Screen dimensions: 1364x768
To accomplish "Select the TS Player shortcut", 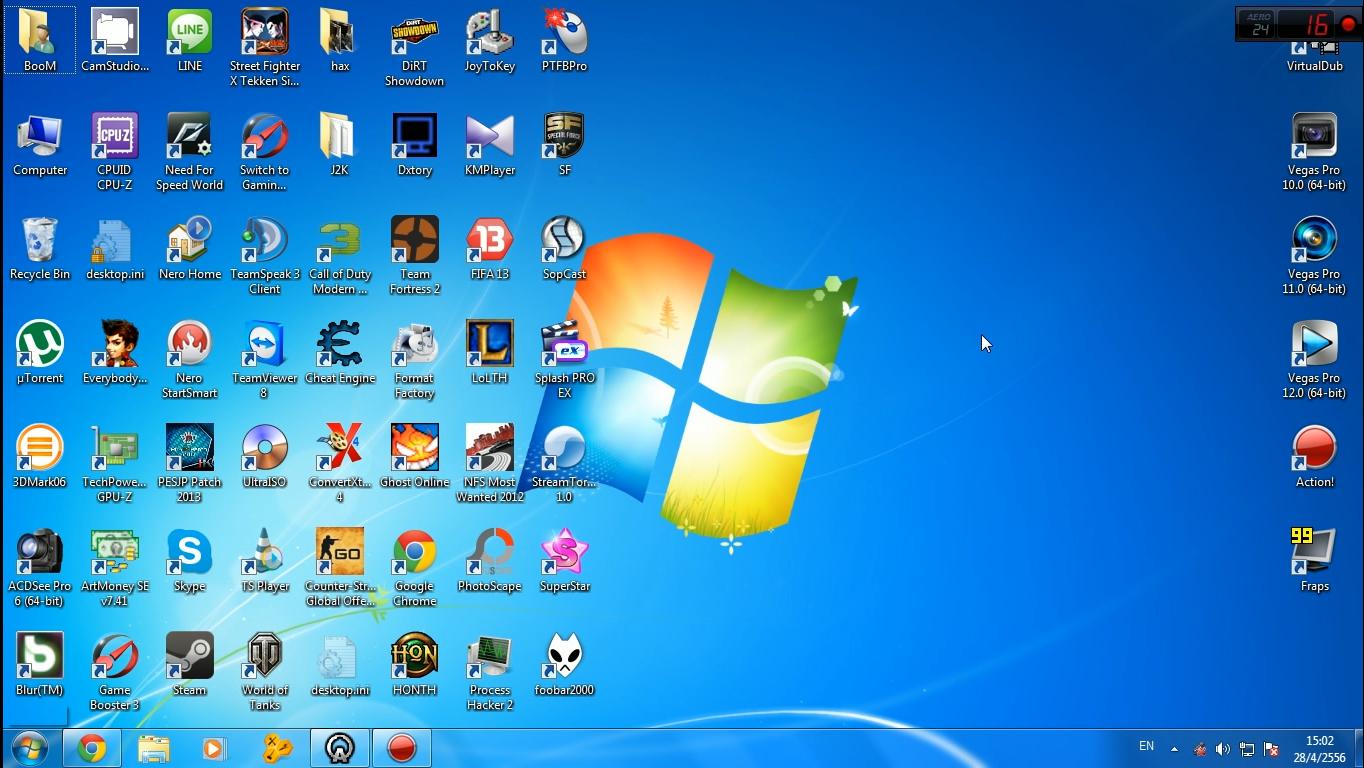I will 265,560.
